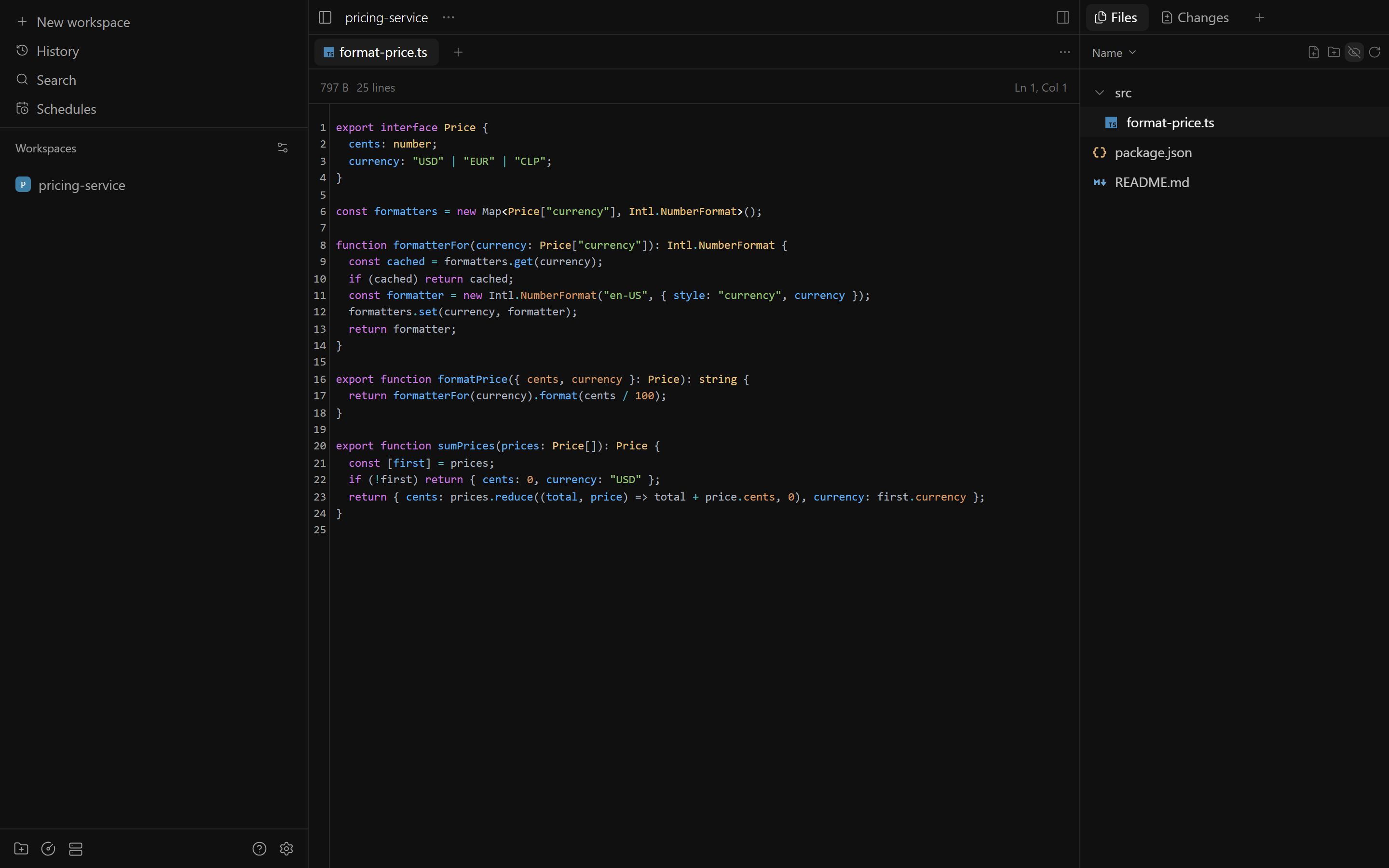This screenshot has width=1389, height=868.
Task: Open Workspaces filter settings icon
Action: (x=283, y=148)
